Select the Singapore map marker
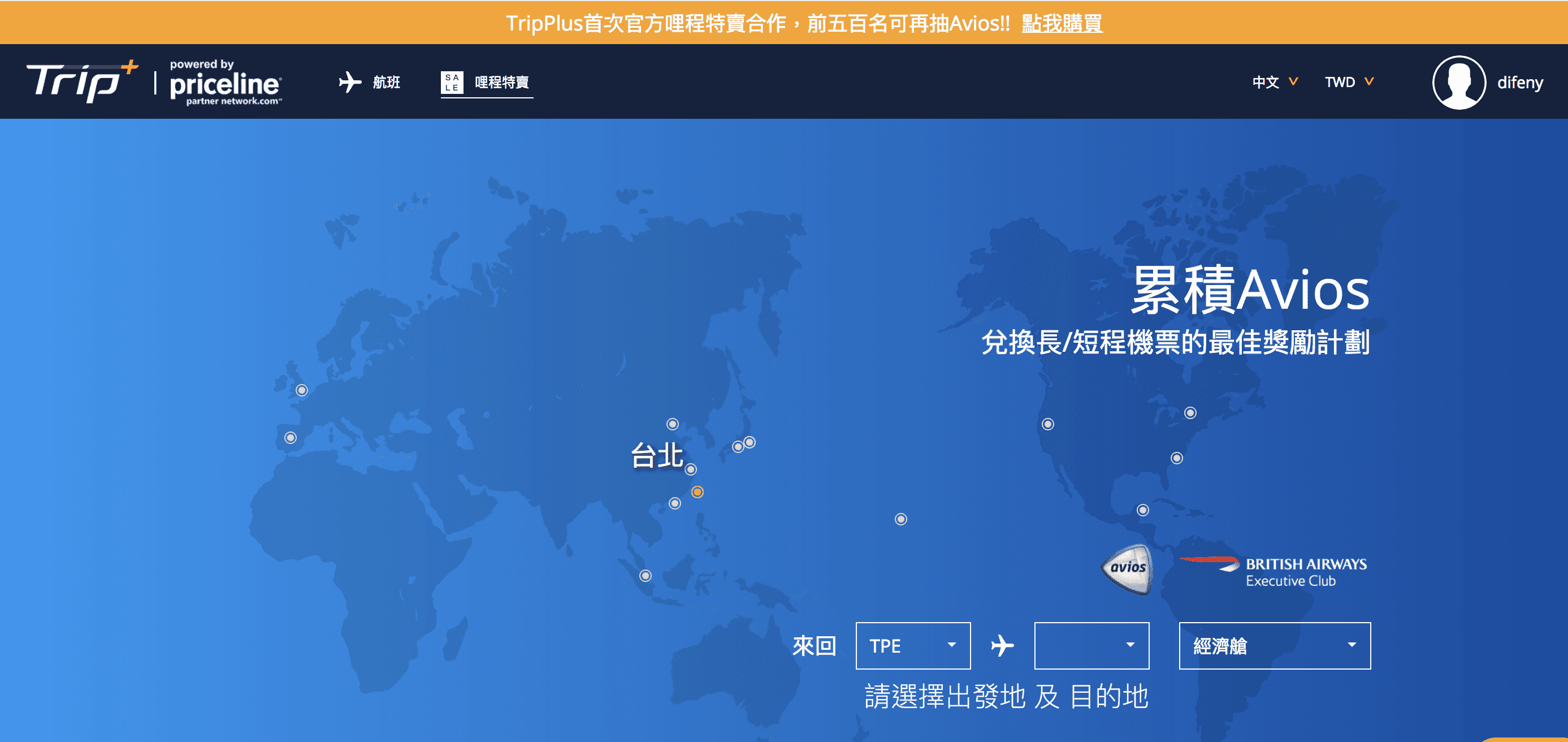 coord(646,576)
